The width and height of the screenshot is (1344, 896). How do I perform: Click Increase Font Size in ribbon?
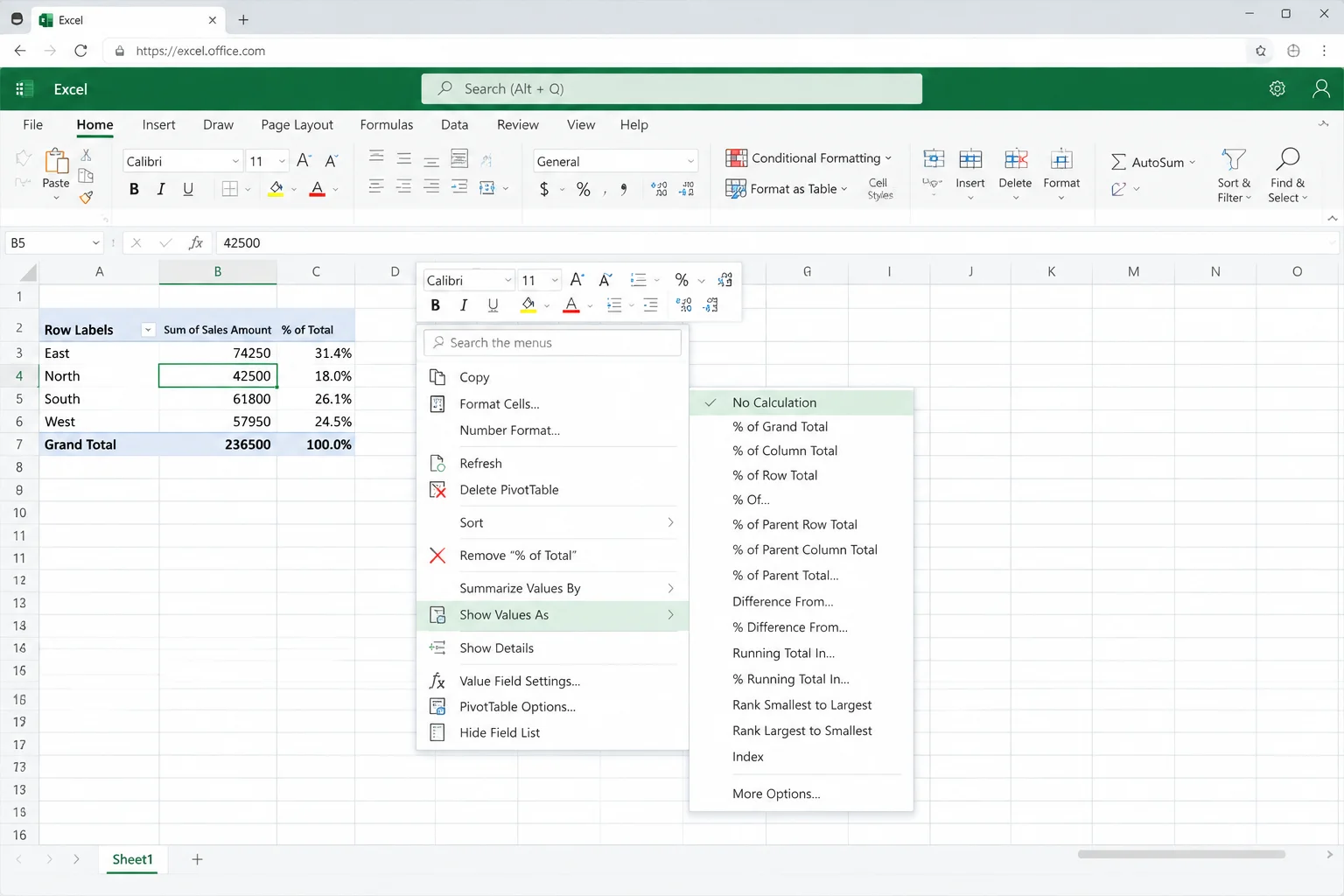(304, 160)
